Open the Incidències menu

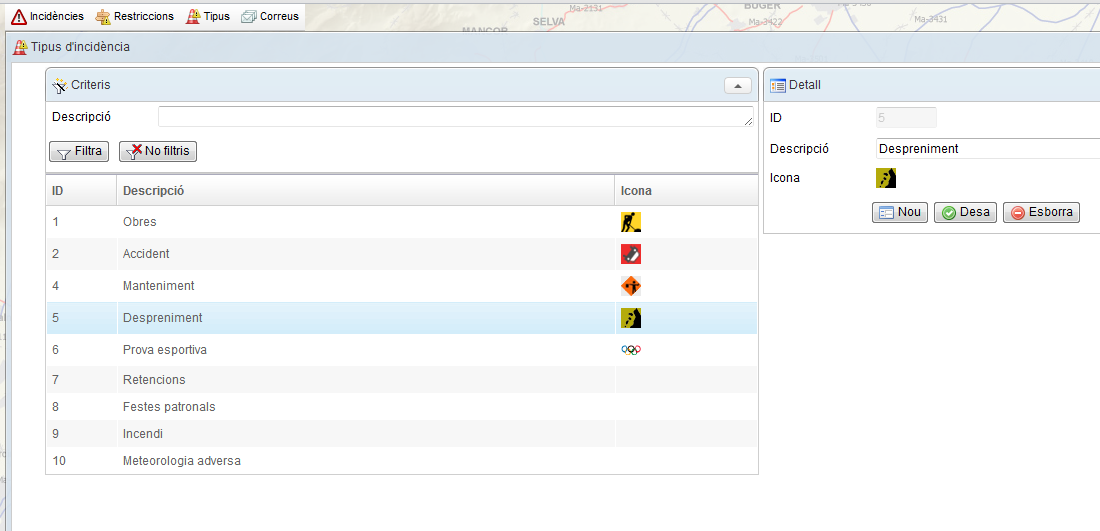coord(48,16)
